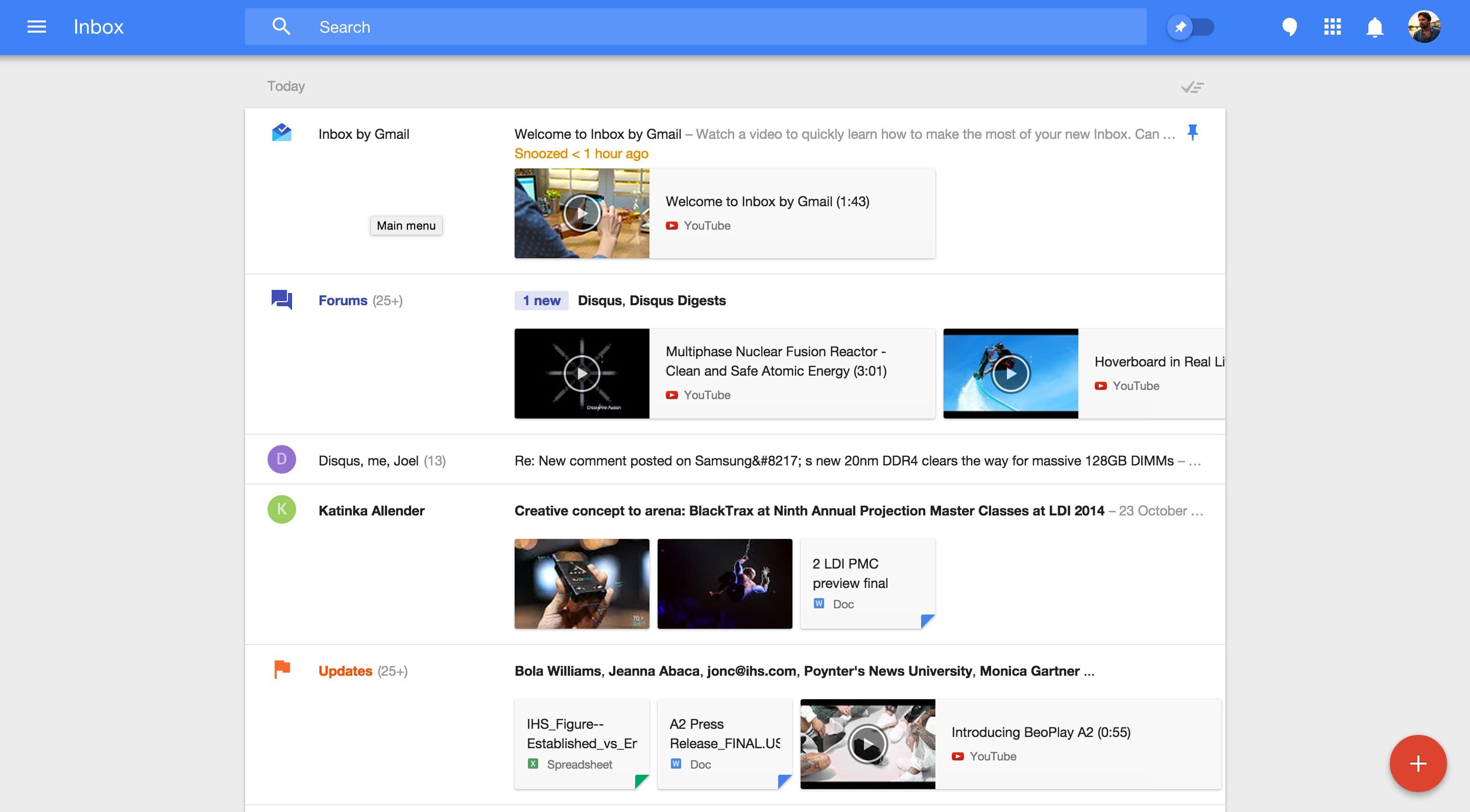This screenshot has width=1470, height=812.
Task: Focus the Search input field
Action: click(x=695, y=26)
